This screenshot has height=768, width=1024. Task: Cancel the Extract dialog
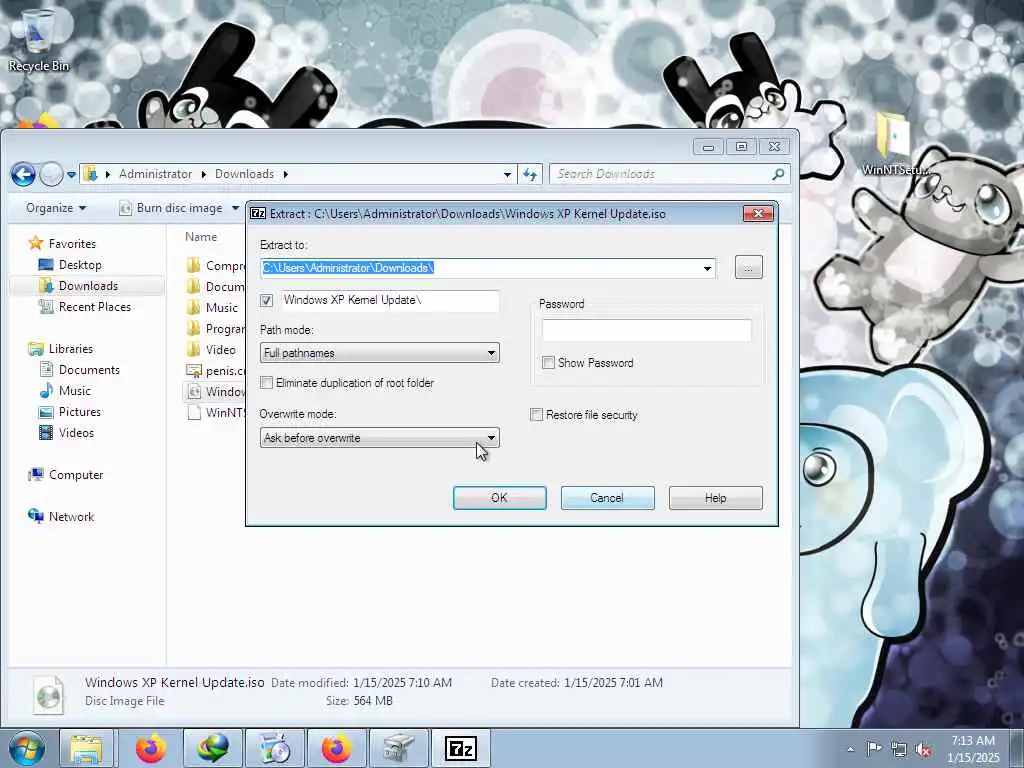[607, 498]
